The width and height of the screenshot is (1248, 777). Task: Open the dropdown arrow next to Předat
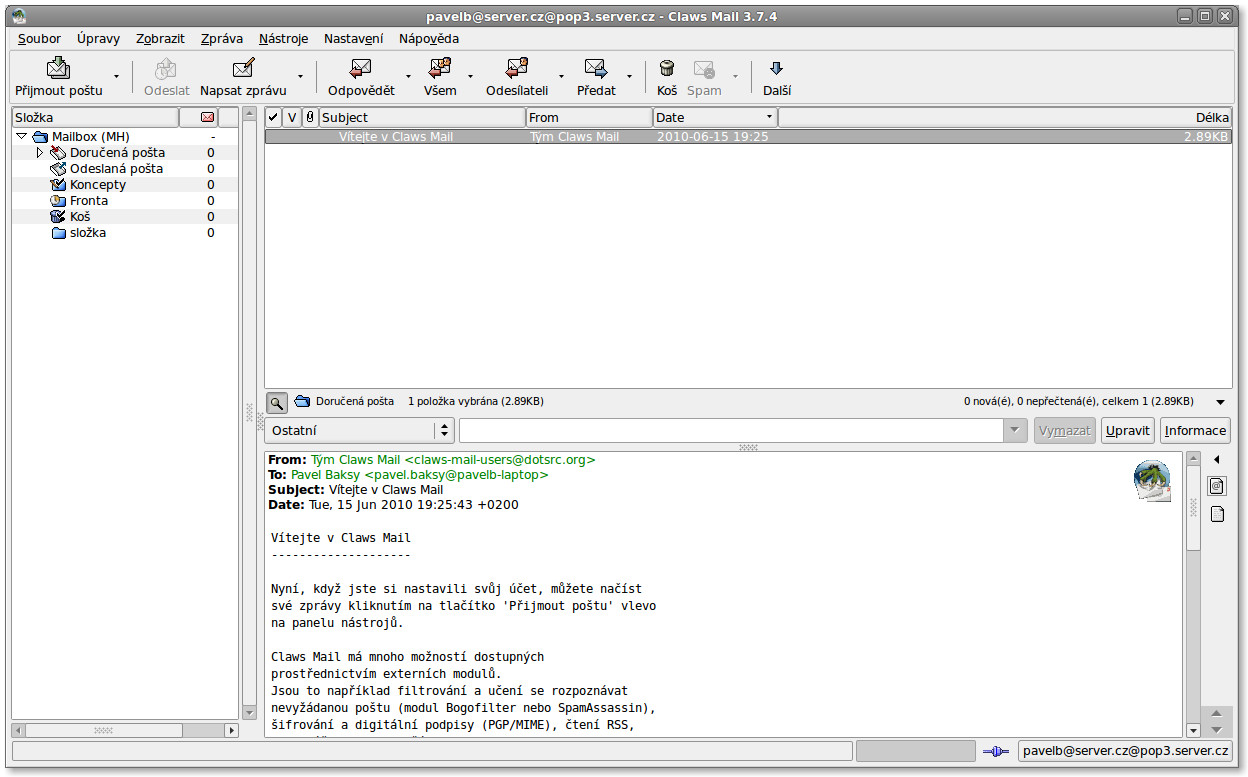[629, 76]
